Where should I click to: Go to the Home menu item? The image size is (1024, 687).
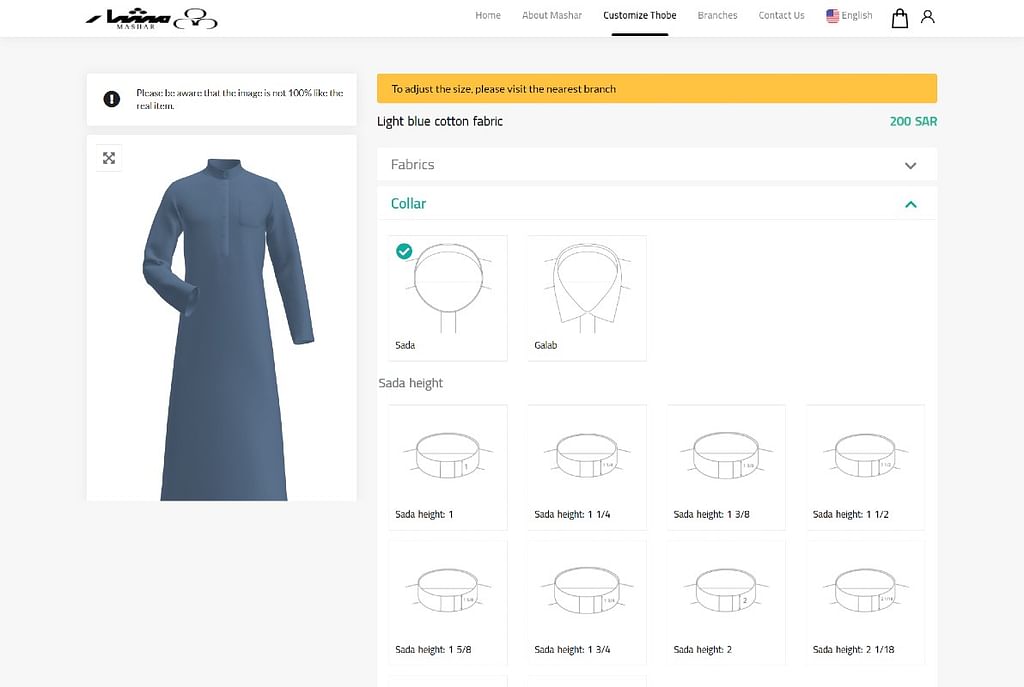[488, 16]
